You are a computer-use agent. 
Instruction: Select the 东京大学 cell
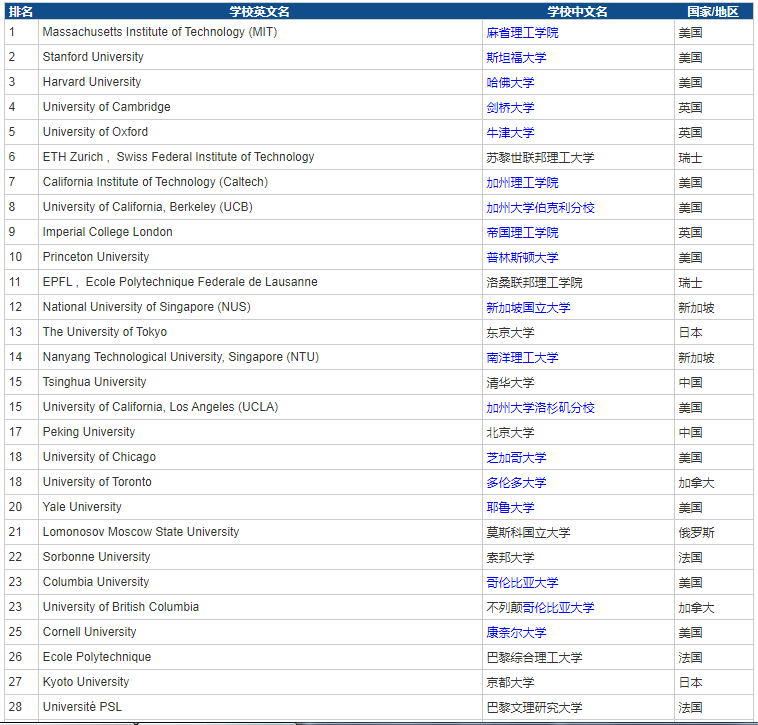click(578, 332)
